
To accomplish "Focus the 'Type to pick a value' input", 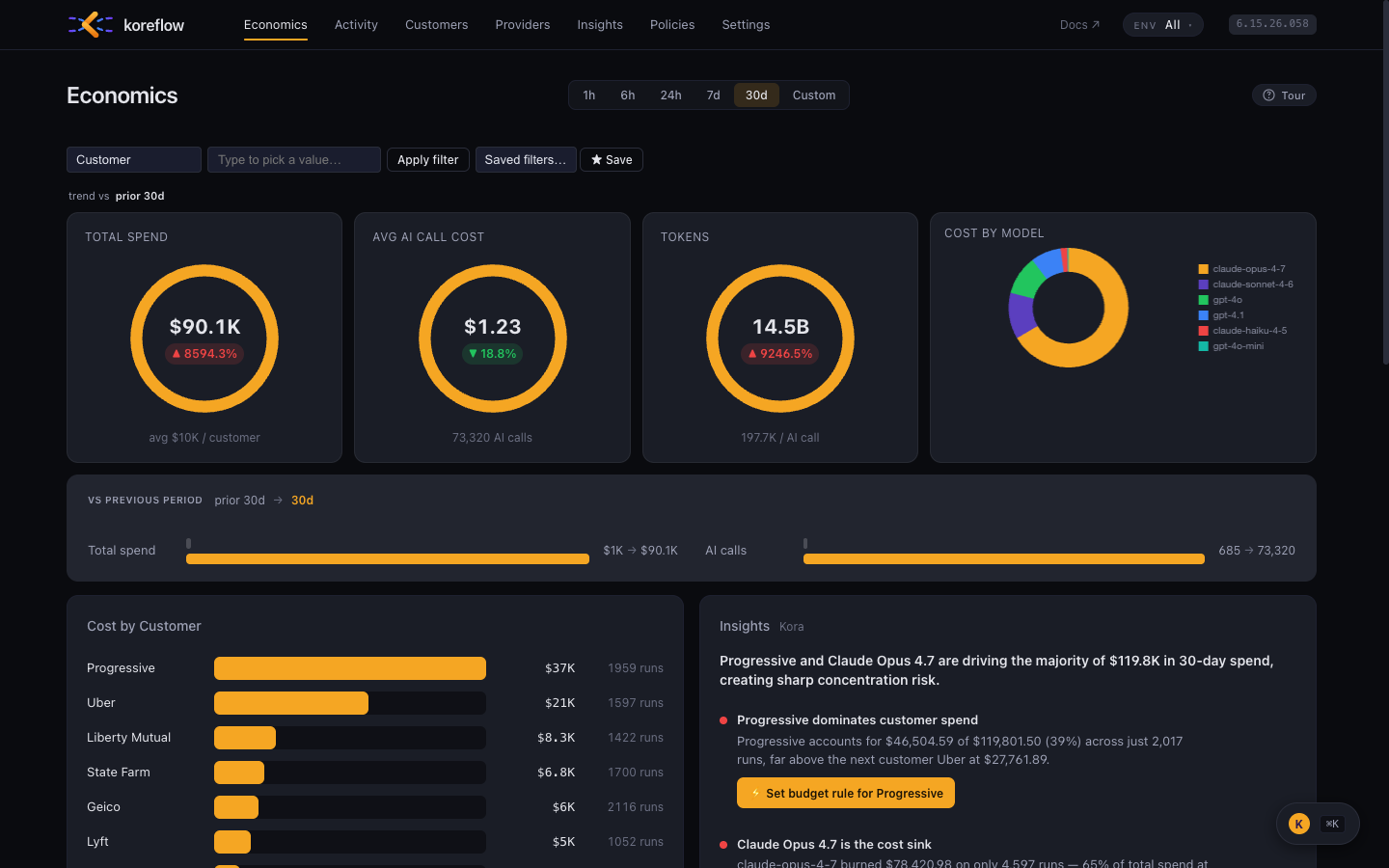I will click(294, 160).
